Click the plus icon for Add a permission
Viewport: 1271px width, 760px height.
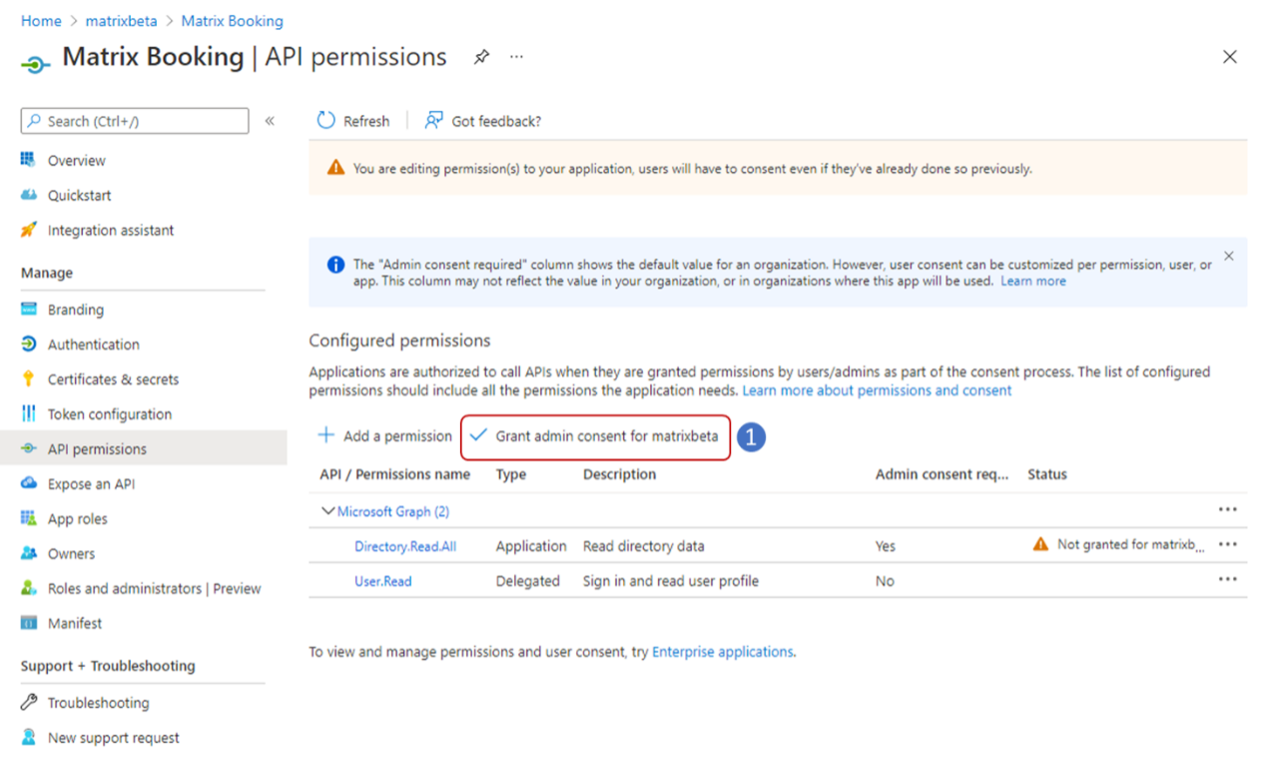(326, 435)
